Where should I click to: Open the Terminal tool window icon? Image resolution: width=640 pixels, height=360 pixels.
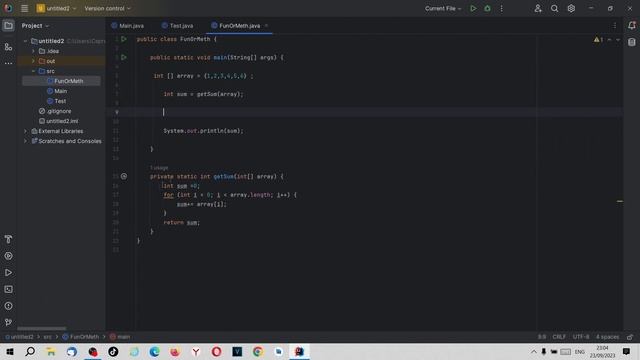pos(8,289)
